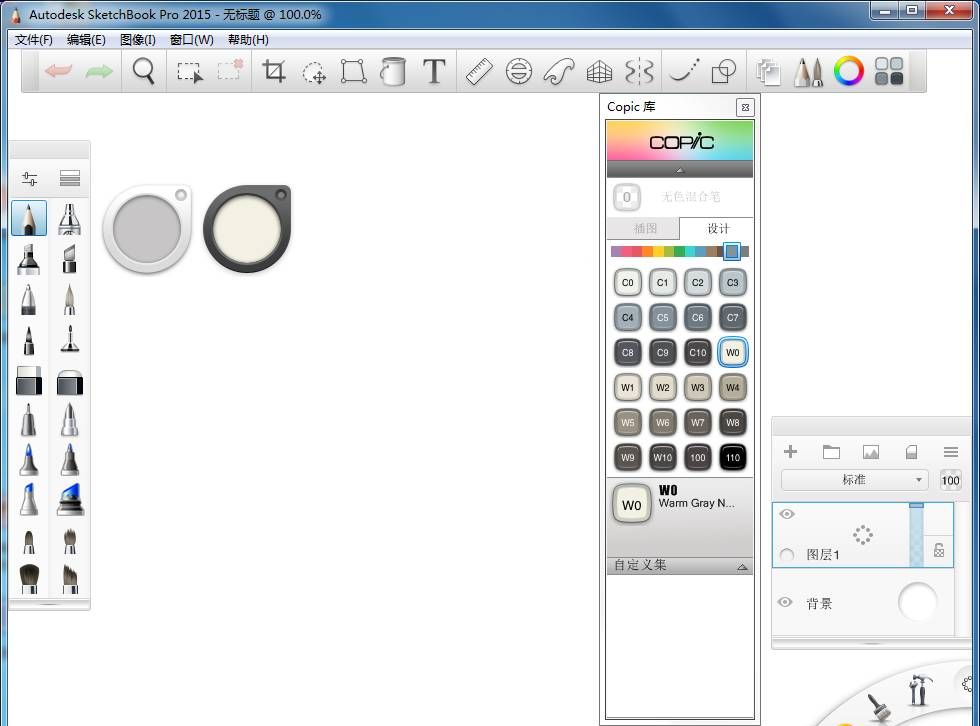Pick the C0 Copic swatch

[628, 282]
